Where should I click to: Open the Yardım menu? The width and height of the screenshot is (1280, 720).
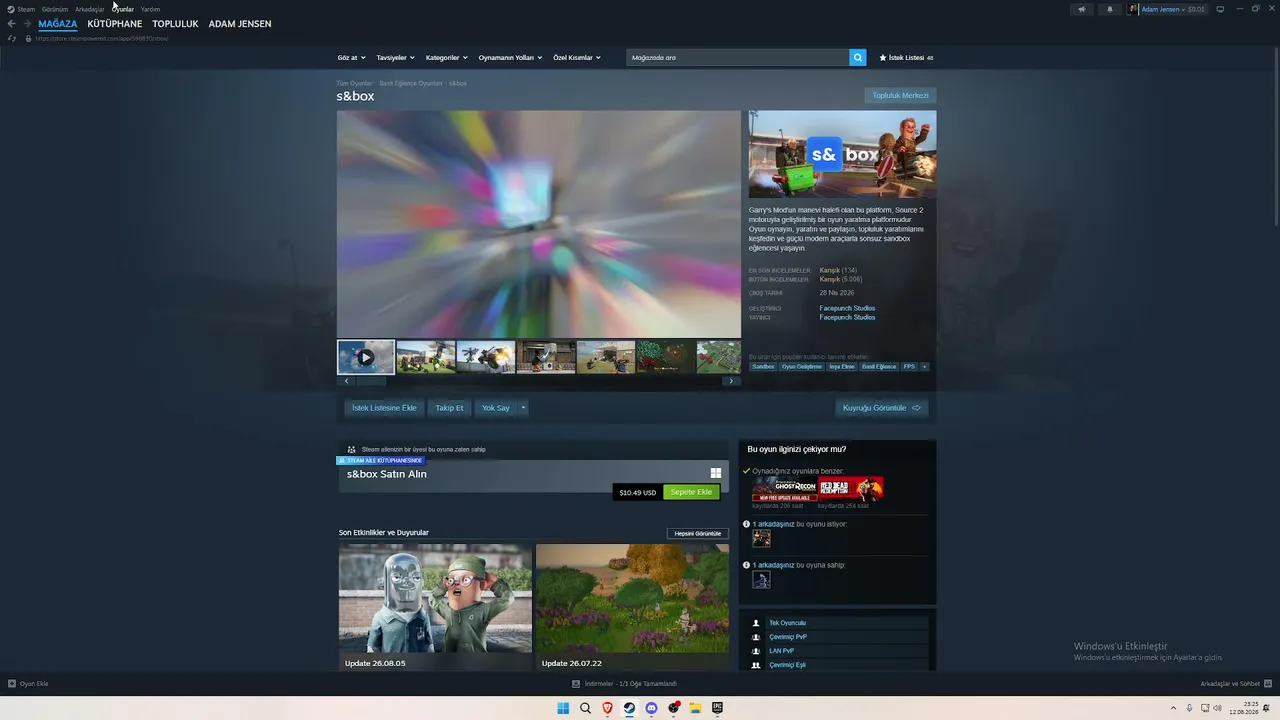coord(150,9)
